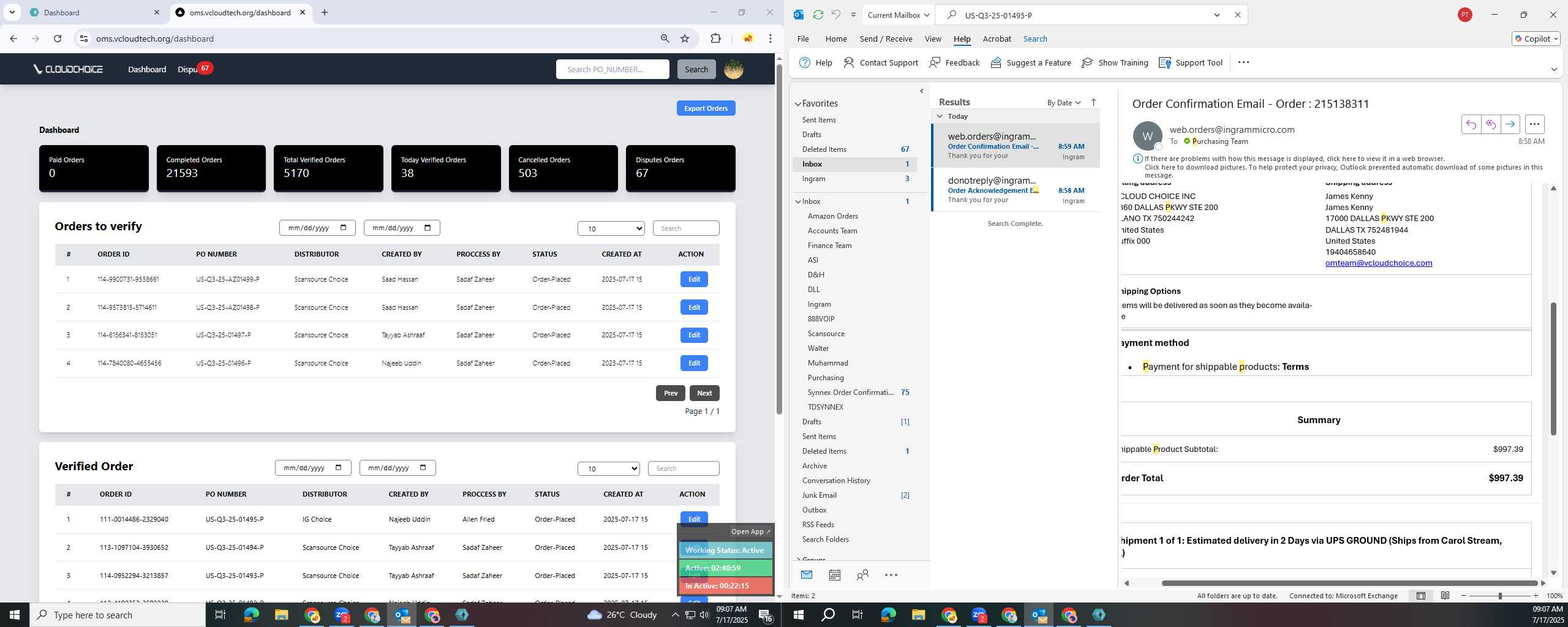The height and width of the screenshot is (627, 1568).
Task: Click the Outlook zoom slider
Action: click(x=1499, y=595)
